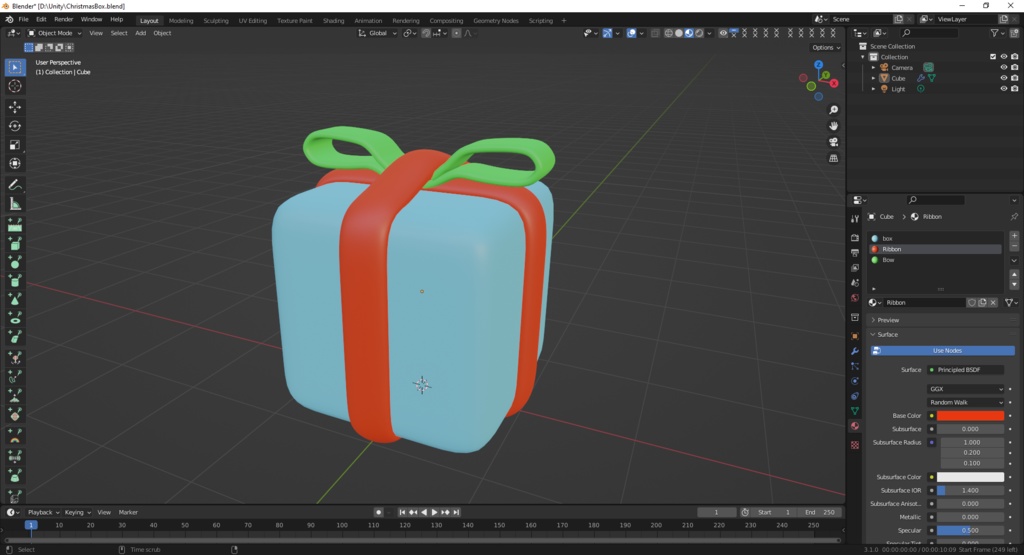Open the Material properties tab icon
1024x555 pixels.
click(x=855, y=426)
